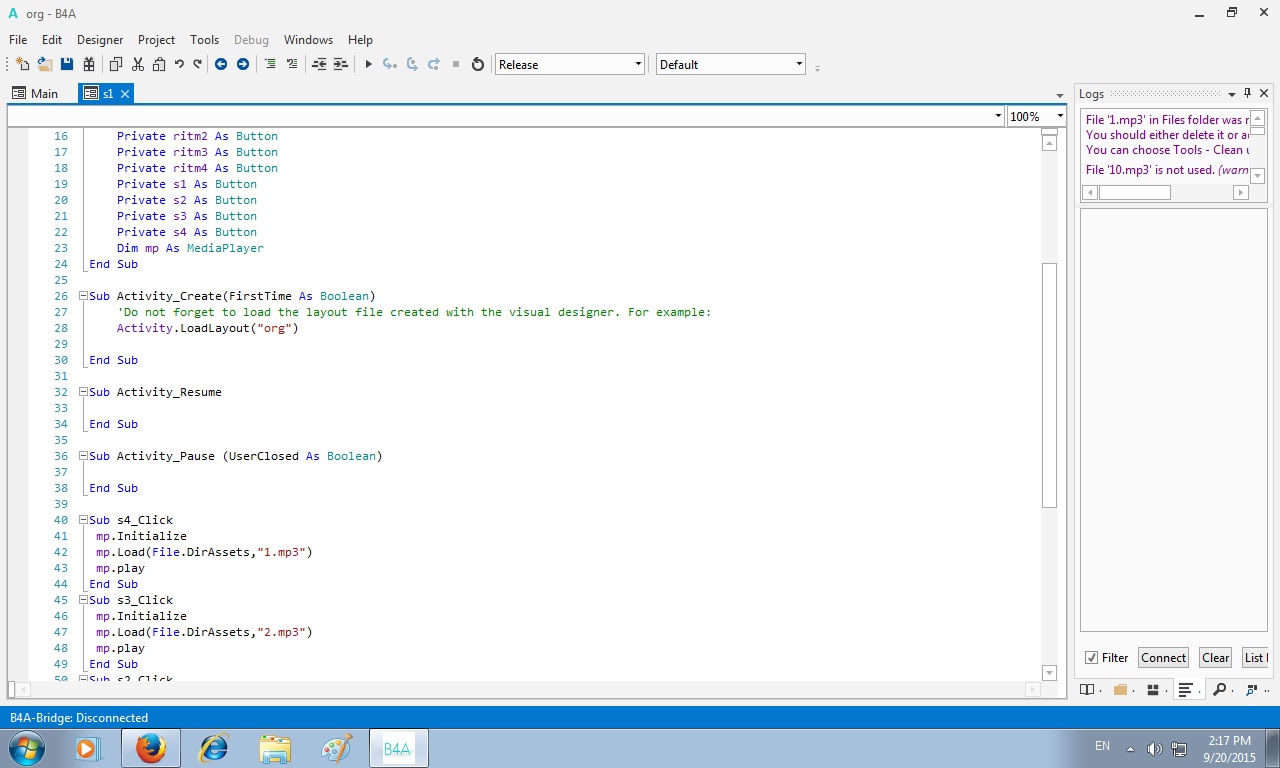Collapse the Activity_Create sub block

84,296
